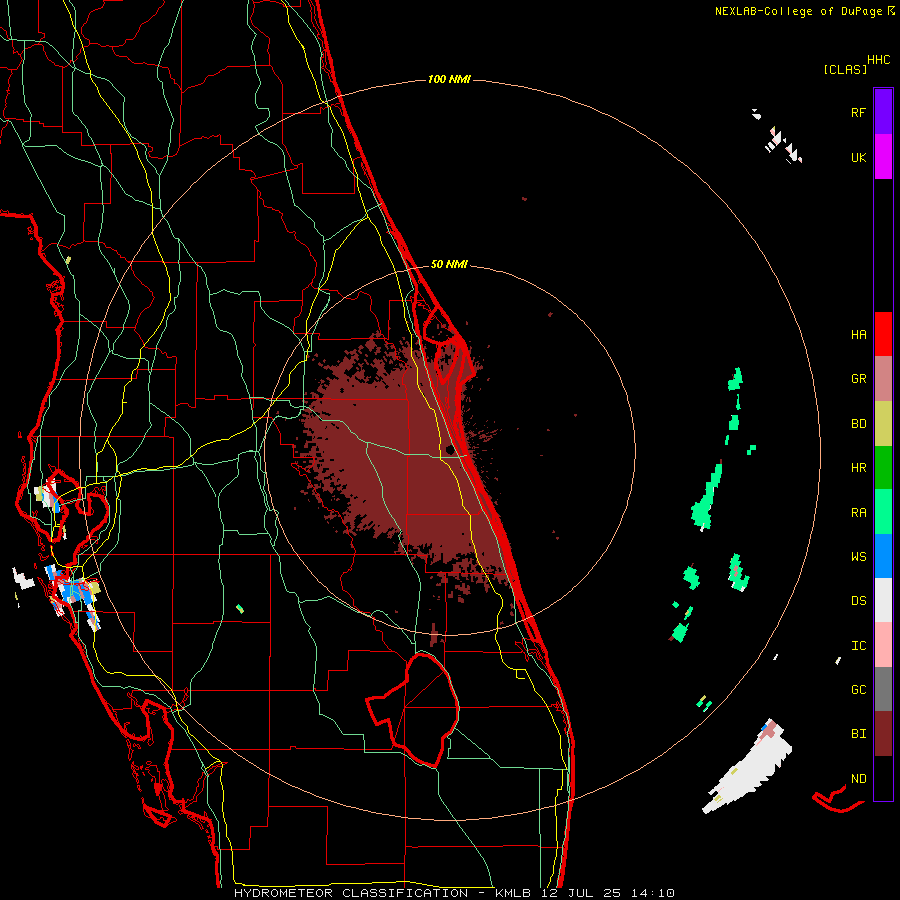Click the UK magenta legend swatch

883,157
